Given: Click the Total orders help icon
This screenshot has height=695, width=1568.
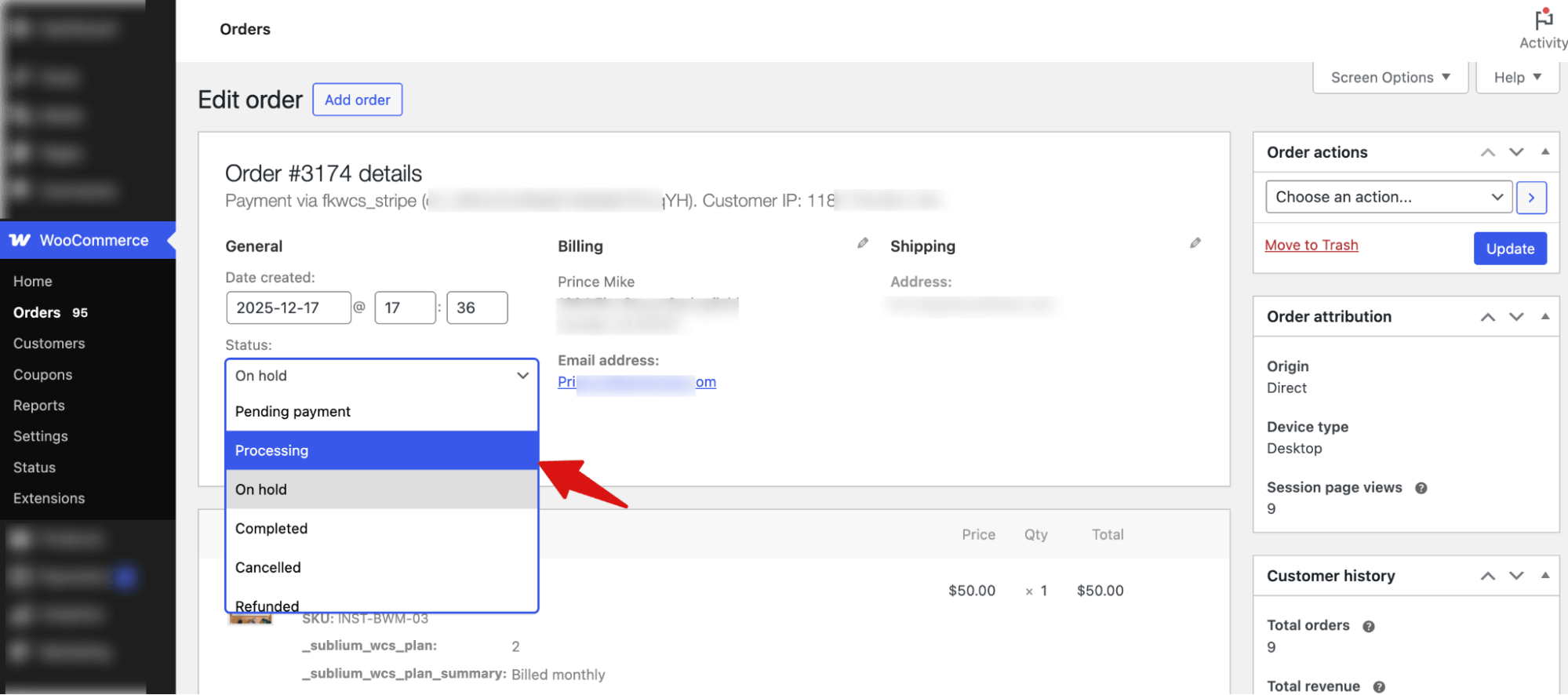Looking at the screenshot, I should 1368,626.
